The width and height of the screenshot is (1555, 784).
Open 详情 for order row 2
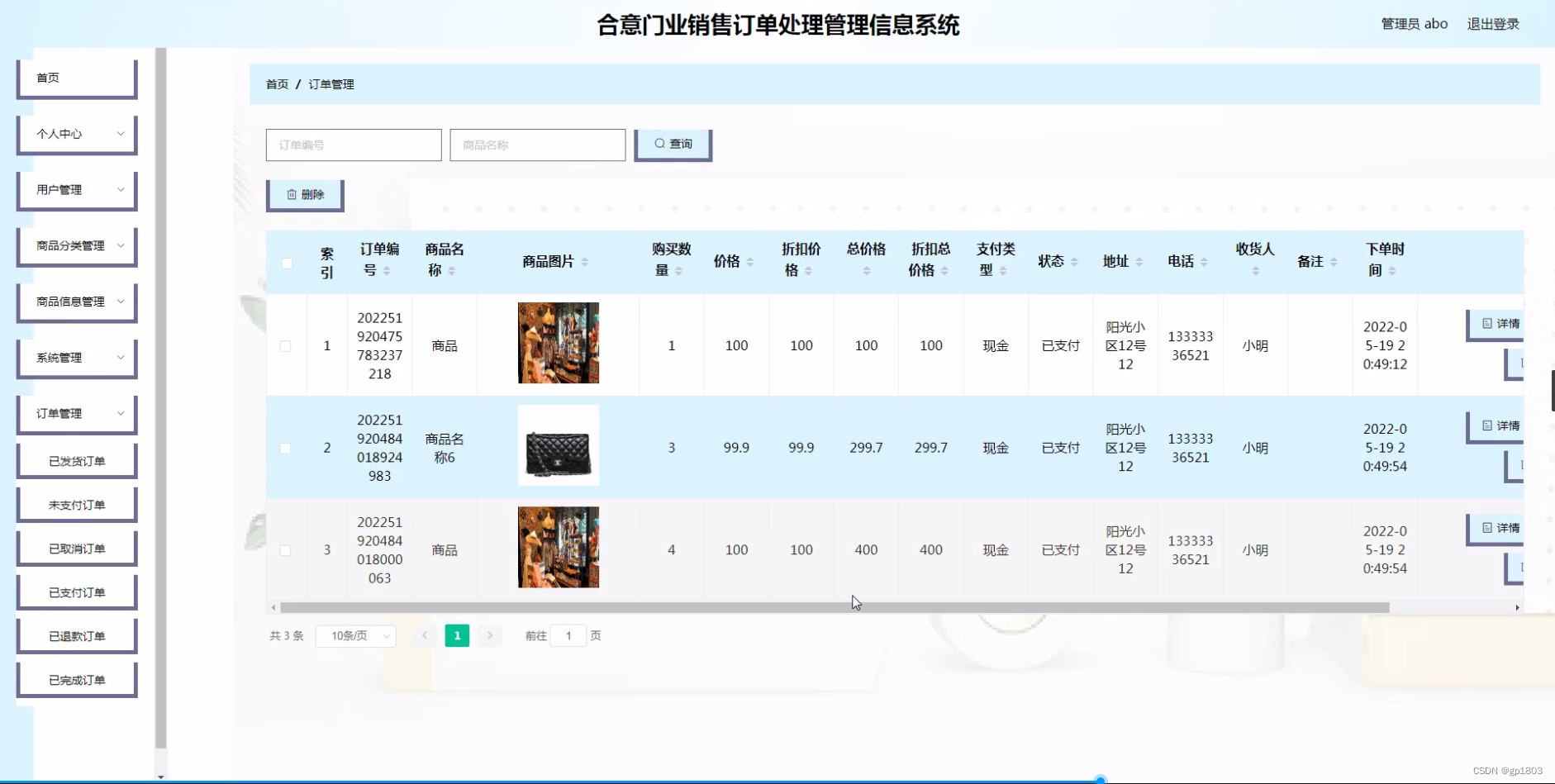tap(1496, 427)
